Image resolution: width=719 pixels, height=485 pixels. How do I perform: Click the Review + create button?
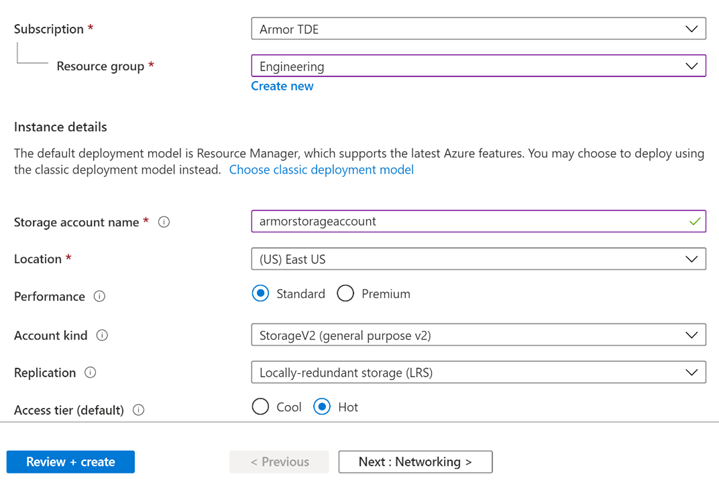[x=71, y=462]
